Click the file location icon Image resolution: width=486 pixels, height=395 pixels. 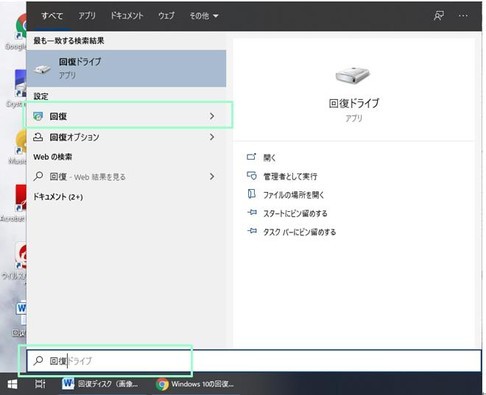click(x=252, y=194)
